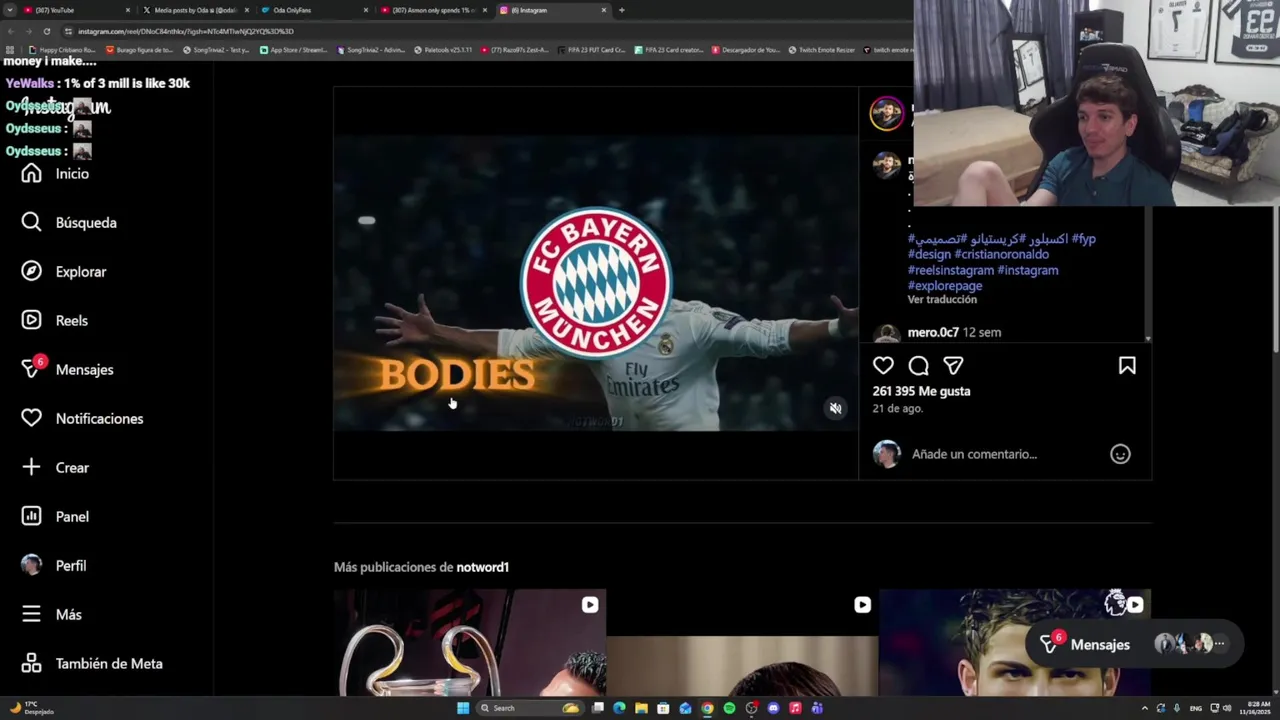The width and height of the screenshot is (1280, 720).
Task: Open Descargador de You... bookmark
Action: coord(745,50)
